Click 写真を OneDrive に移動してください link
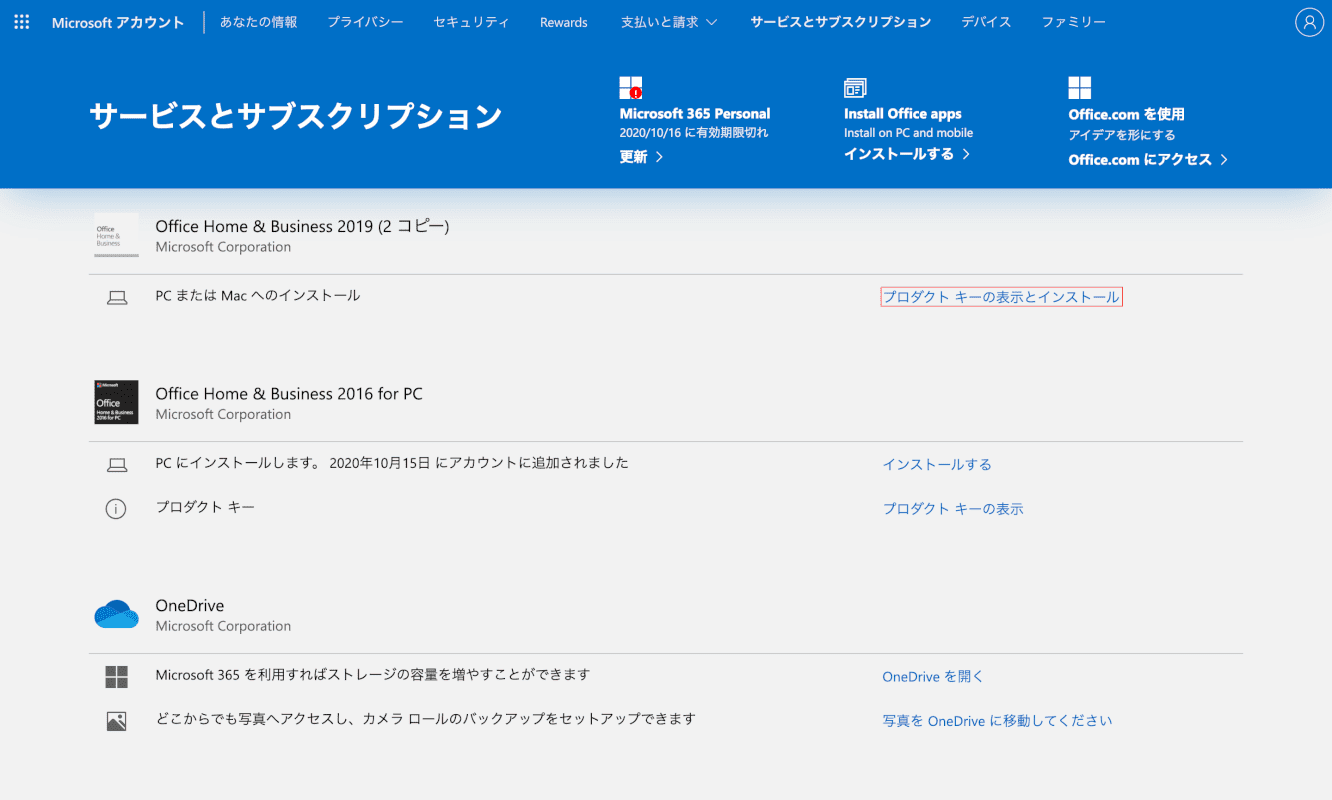The width and height of the screenshot is (1332, 800). tap(997, 721)
